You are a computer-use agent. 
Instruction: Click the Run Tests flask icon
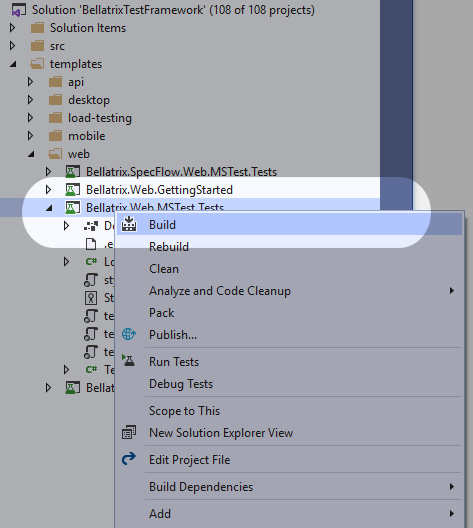click(x=128, y=361)
